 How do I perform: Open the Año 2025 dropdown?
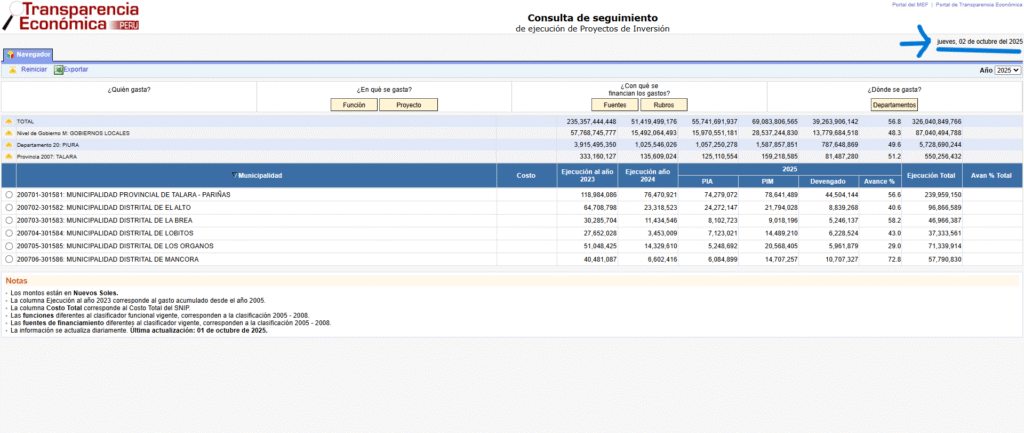(1007, 71)
